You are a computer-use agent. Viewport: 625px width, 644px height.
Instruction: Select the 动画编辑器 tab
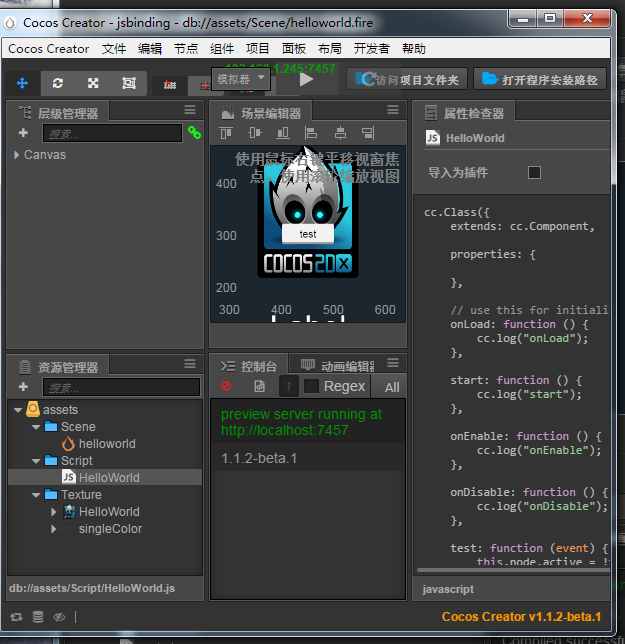pos(338,366)
